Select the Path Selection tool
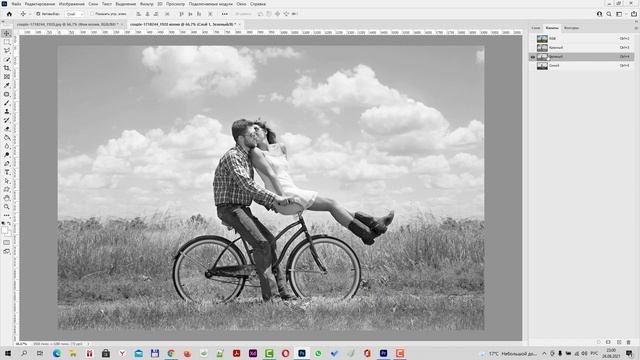 point(7,181)
